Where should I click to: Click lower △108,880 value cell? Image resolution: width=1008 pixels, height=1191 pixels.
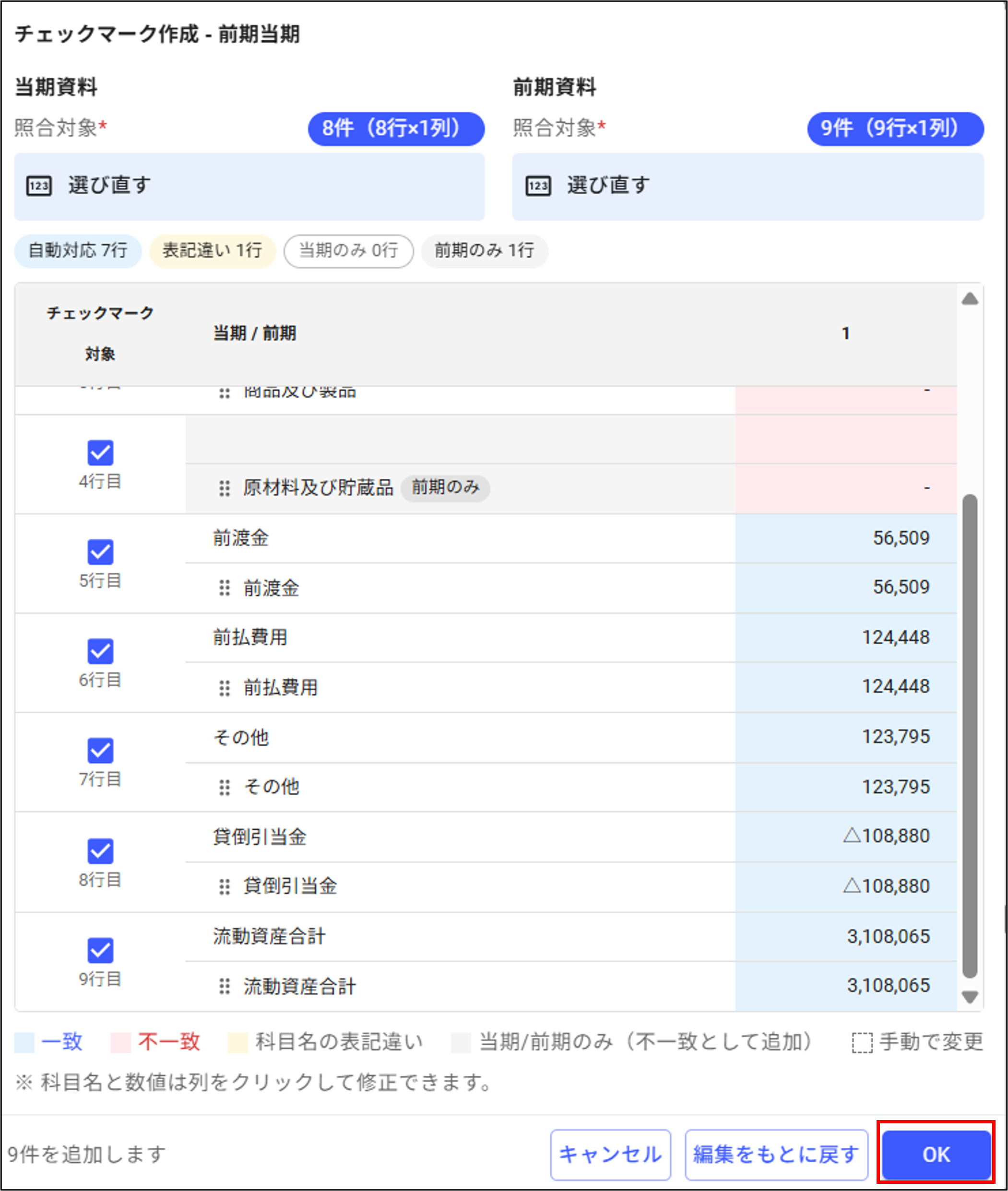tap(846, 886)
